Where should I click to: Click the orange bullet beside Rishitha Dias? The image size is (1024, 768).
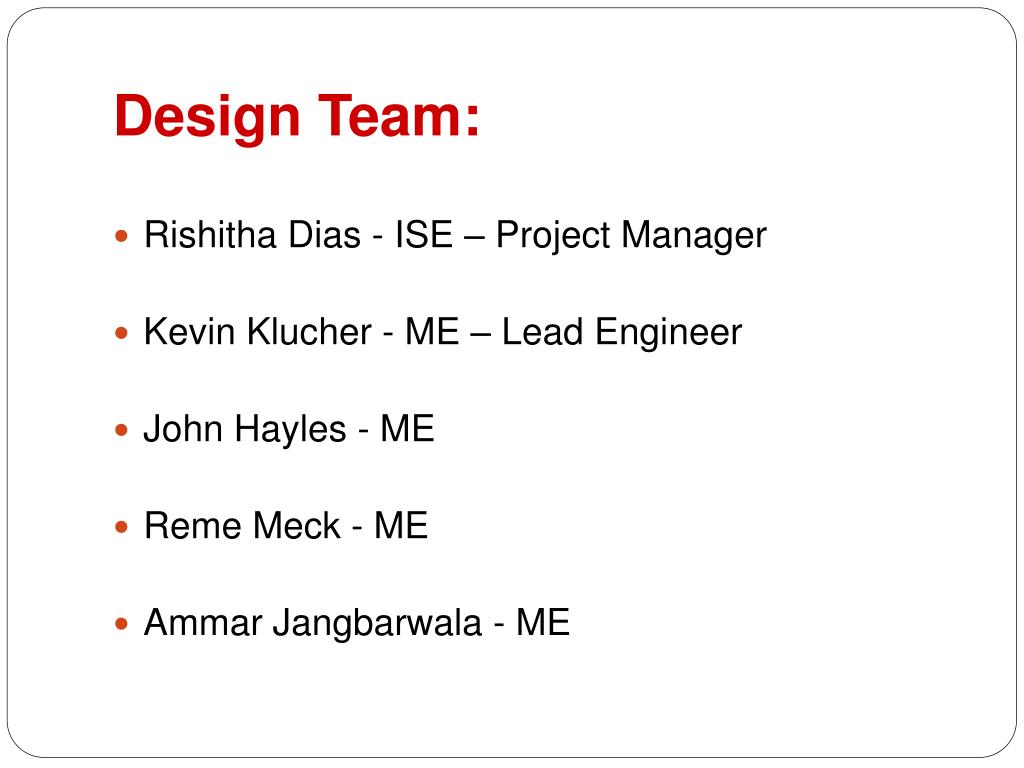(121, 236)
